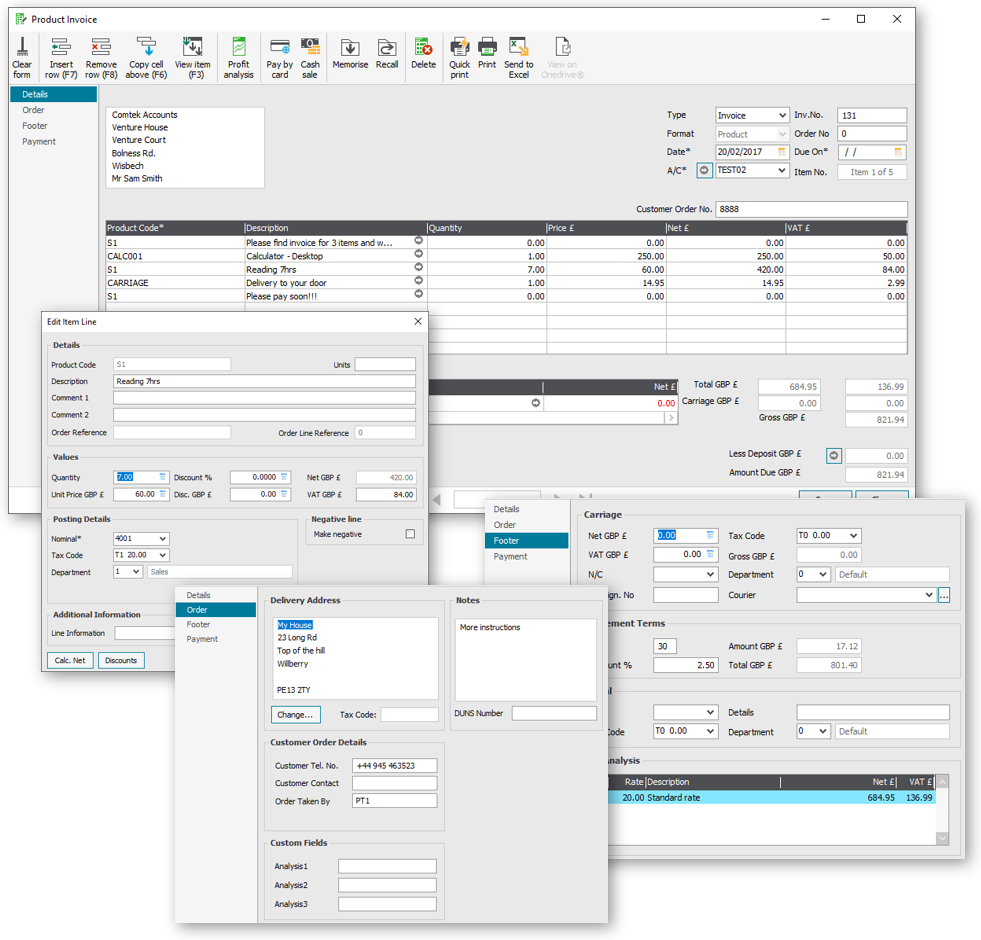Click the Customer Order No. field
This screenshot has height=940, width=981.
[811, 209]
